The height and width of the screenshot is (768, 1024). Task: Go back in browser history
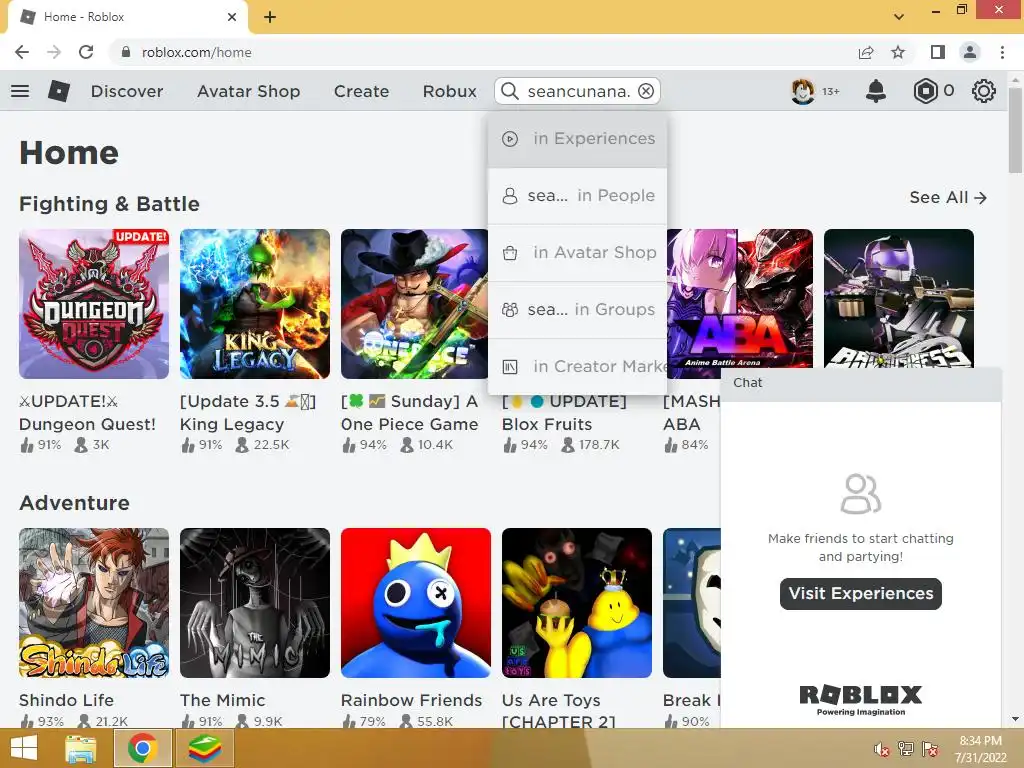[22, 52]
